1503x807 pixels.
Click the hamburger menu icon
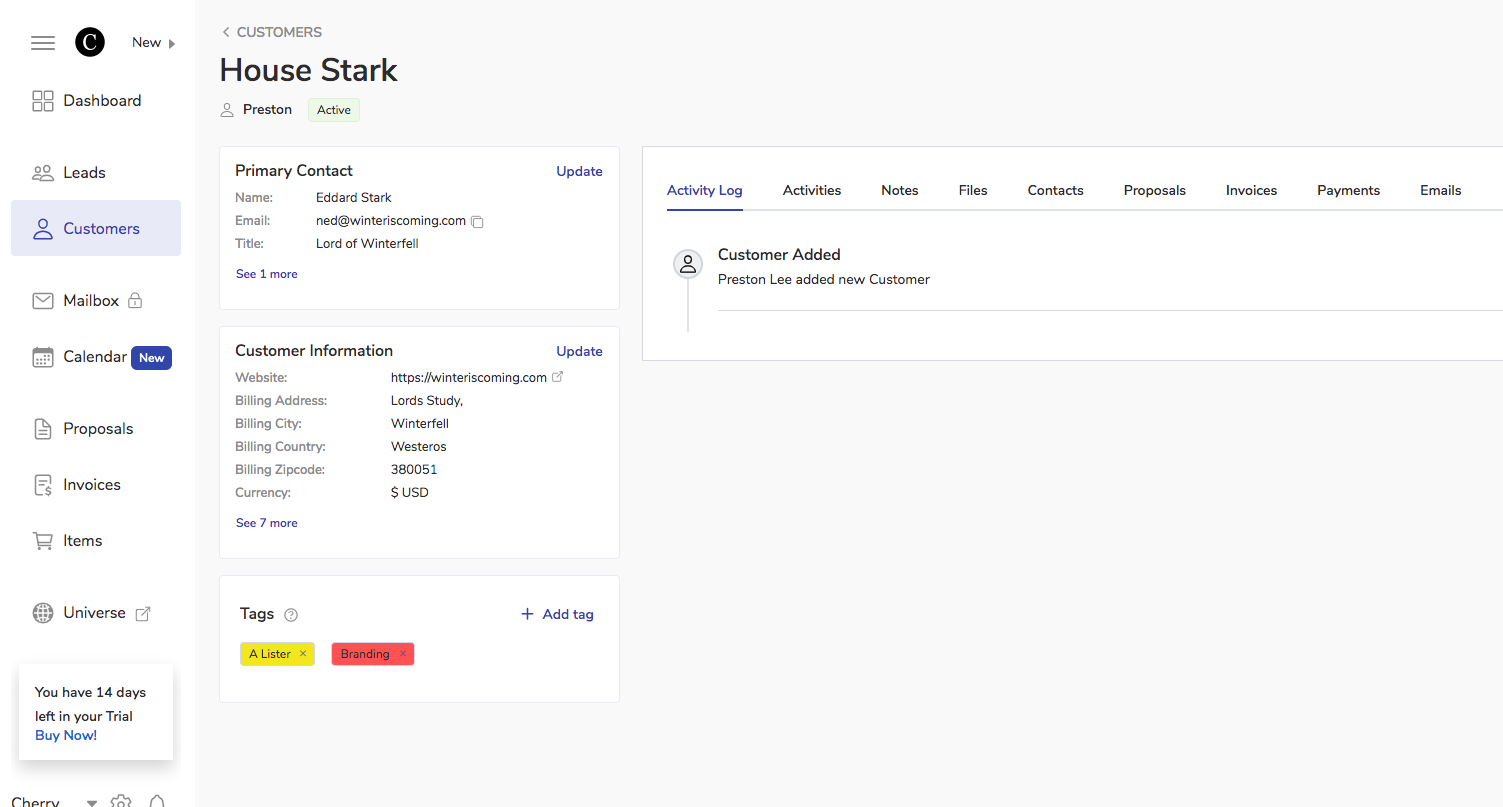[x=43, y=43]
